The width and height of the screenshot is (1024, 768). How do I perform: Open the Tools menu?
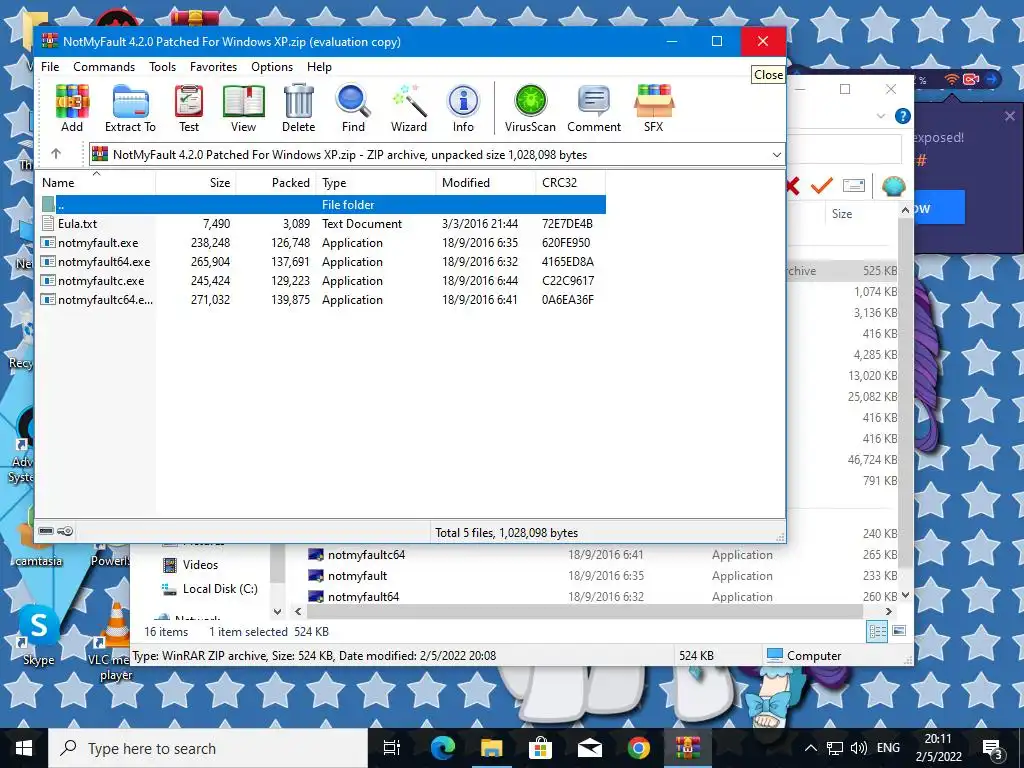[162, 67]
